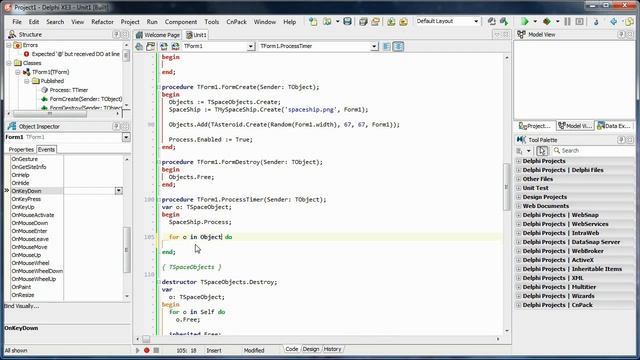Click the stop macro recording square
The image size is (640, 360).
click(156, 350)
